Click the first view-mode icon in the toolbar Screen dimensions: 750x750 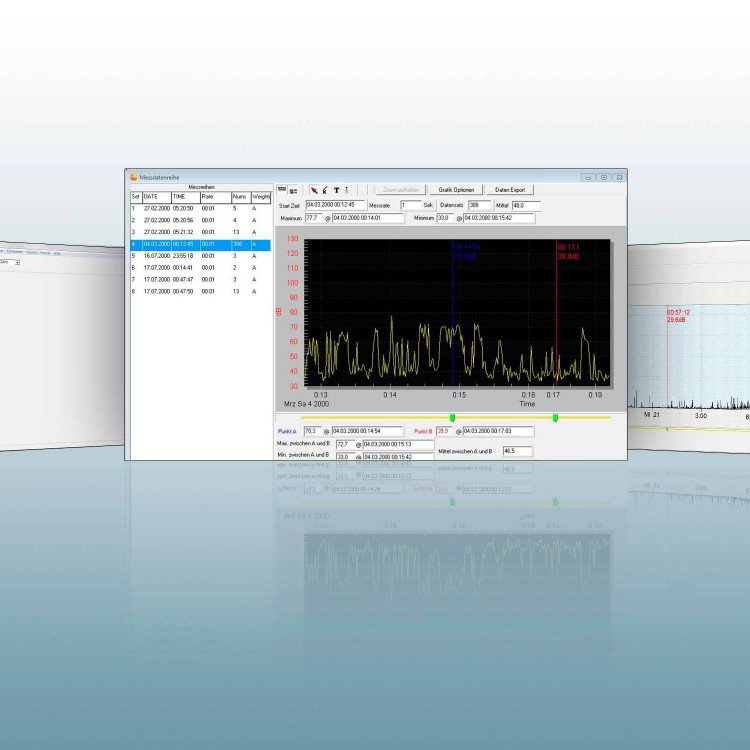[x=282, y=189]
